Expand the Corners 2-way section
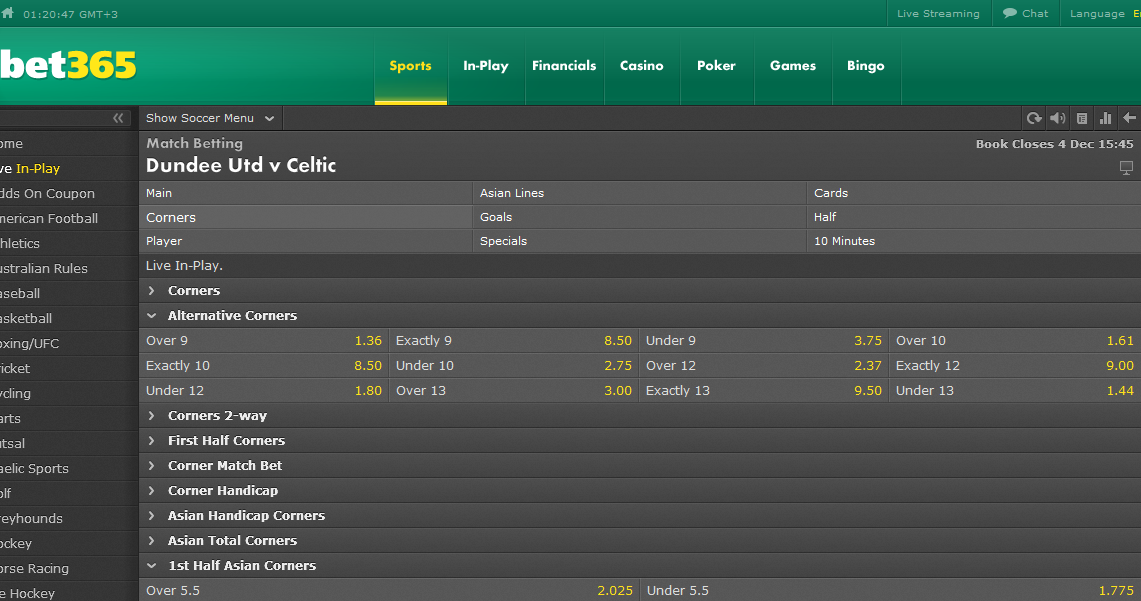This screenshot has width=1141, height=601. [x=640, y=415]
